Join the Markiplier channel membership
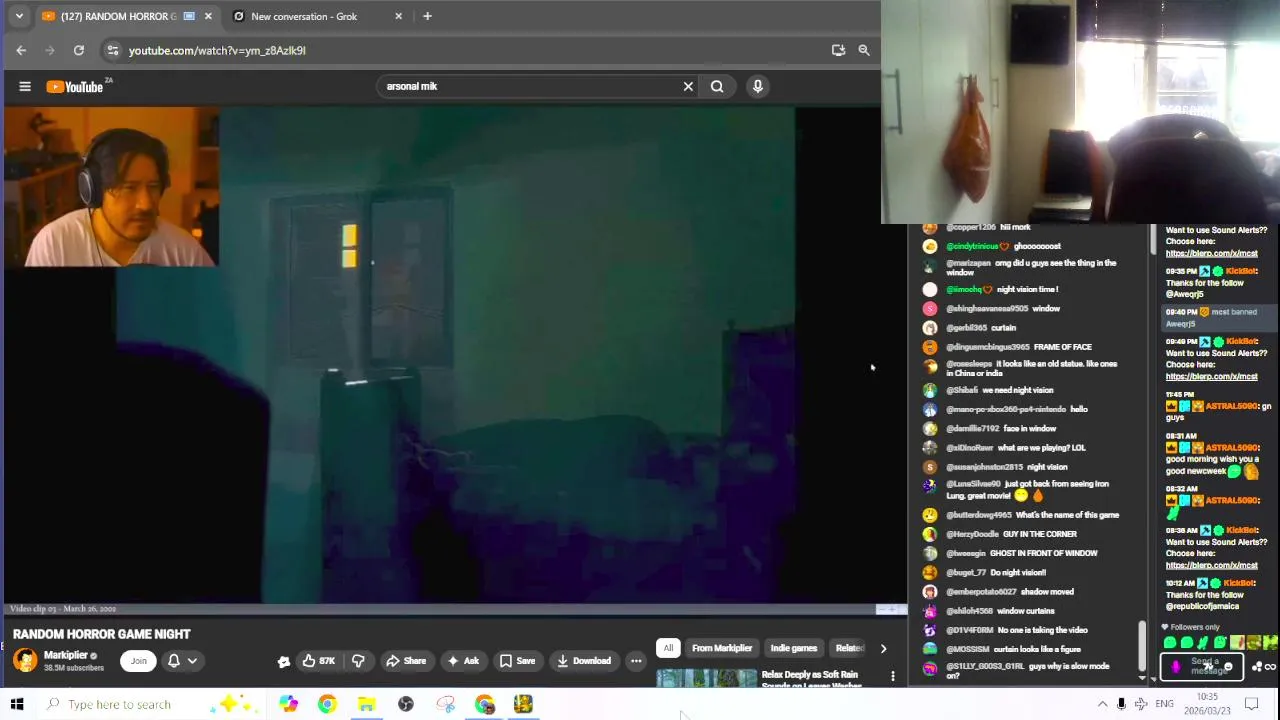Viewport: 1280px width, 720px height. 138,661
